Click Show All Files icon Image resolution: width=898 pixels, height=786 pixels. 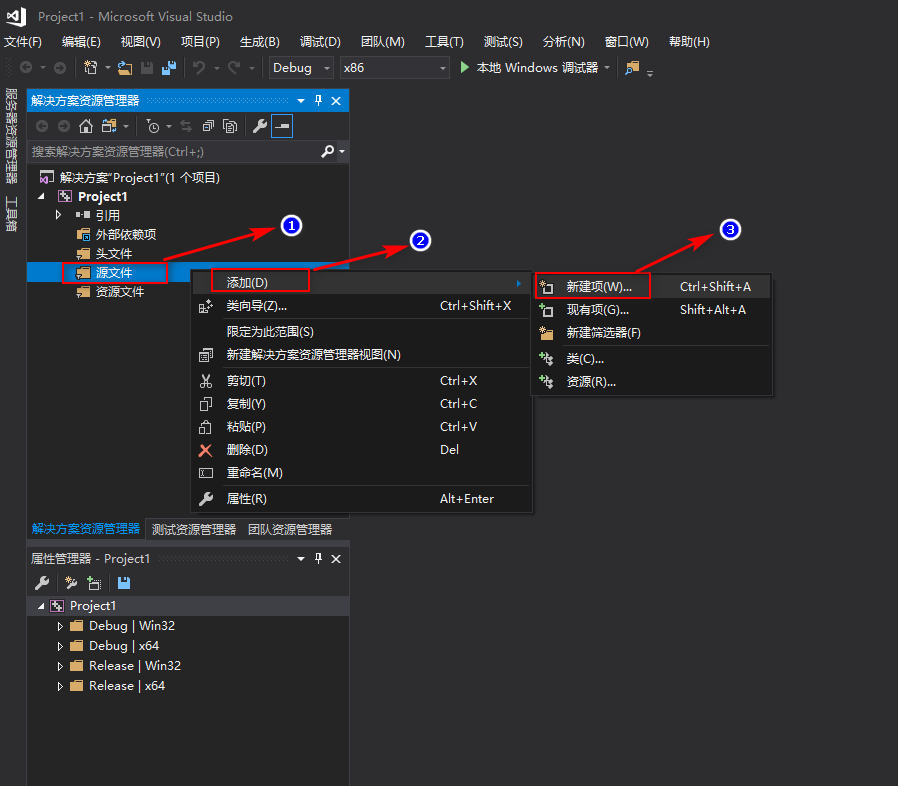point(230,126)
